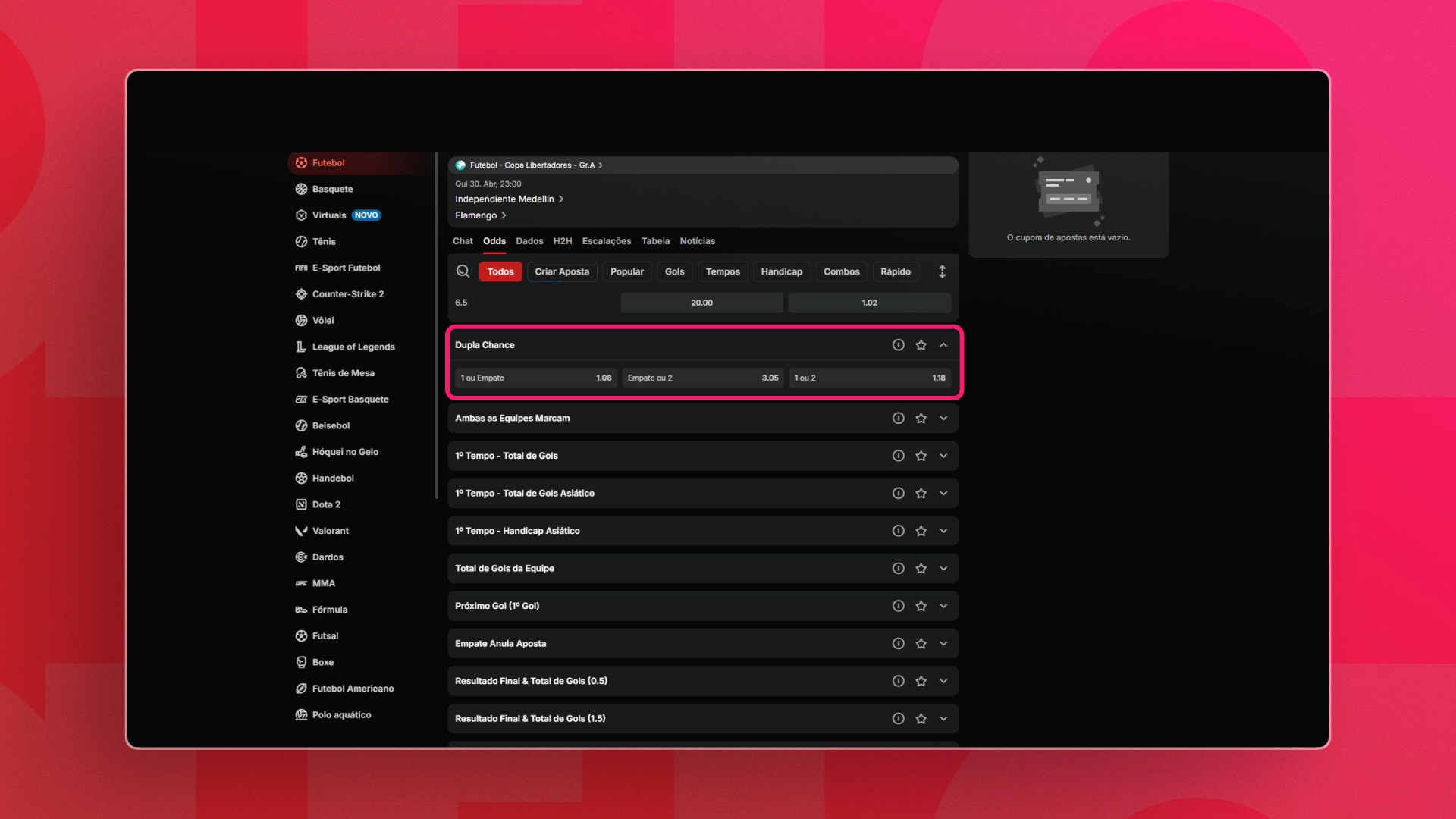The width and height of the screenshot is (1456, 819).
Task: Favorite the Dupla Chance market star
Action: (921, 345)
